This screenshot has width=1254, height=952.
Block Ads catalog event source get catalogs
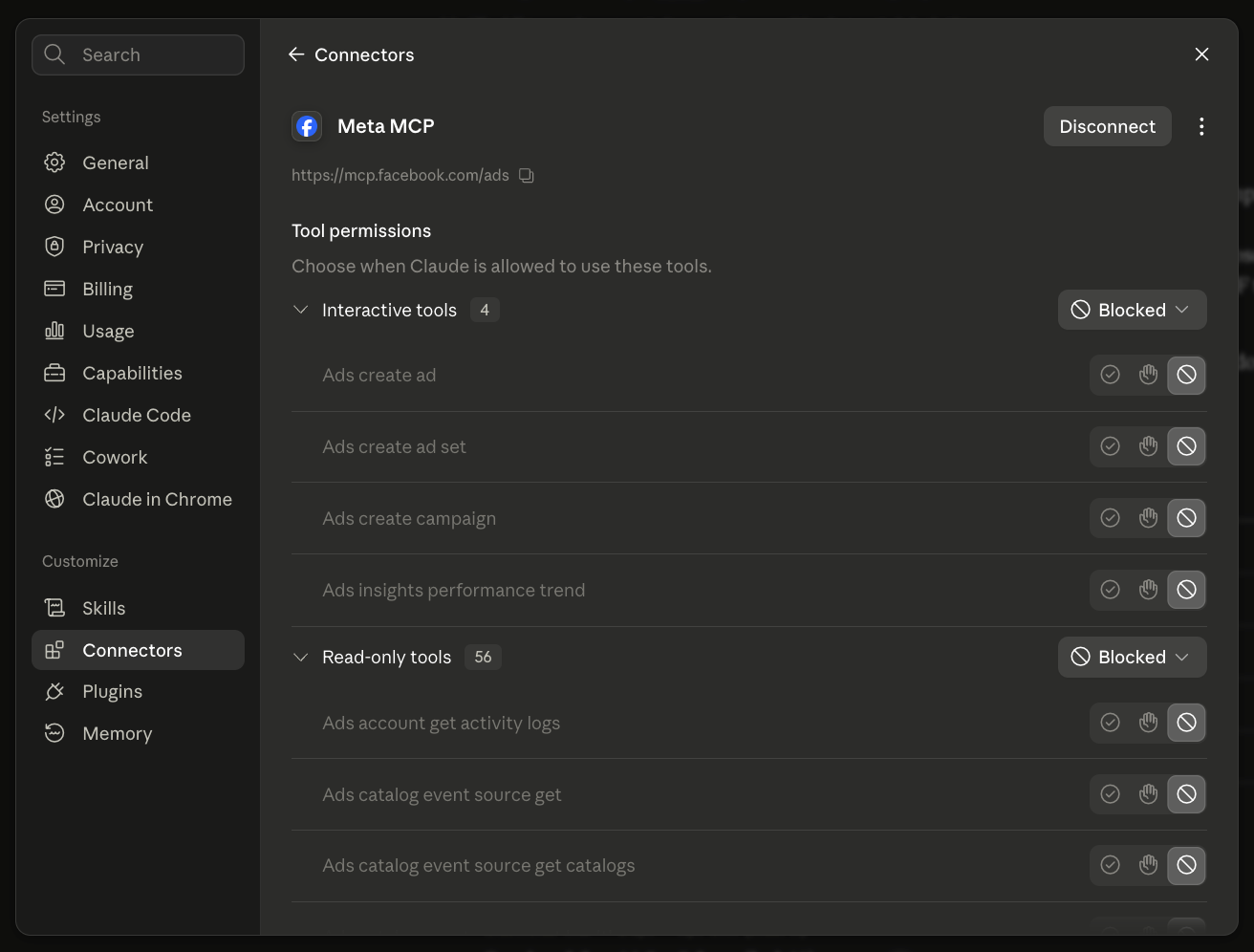pos(1186,865)
